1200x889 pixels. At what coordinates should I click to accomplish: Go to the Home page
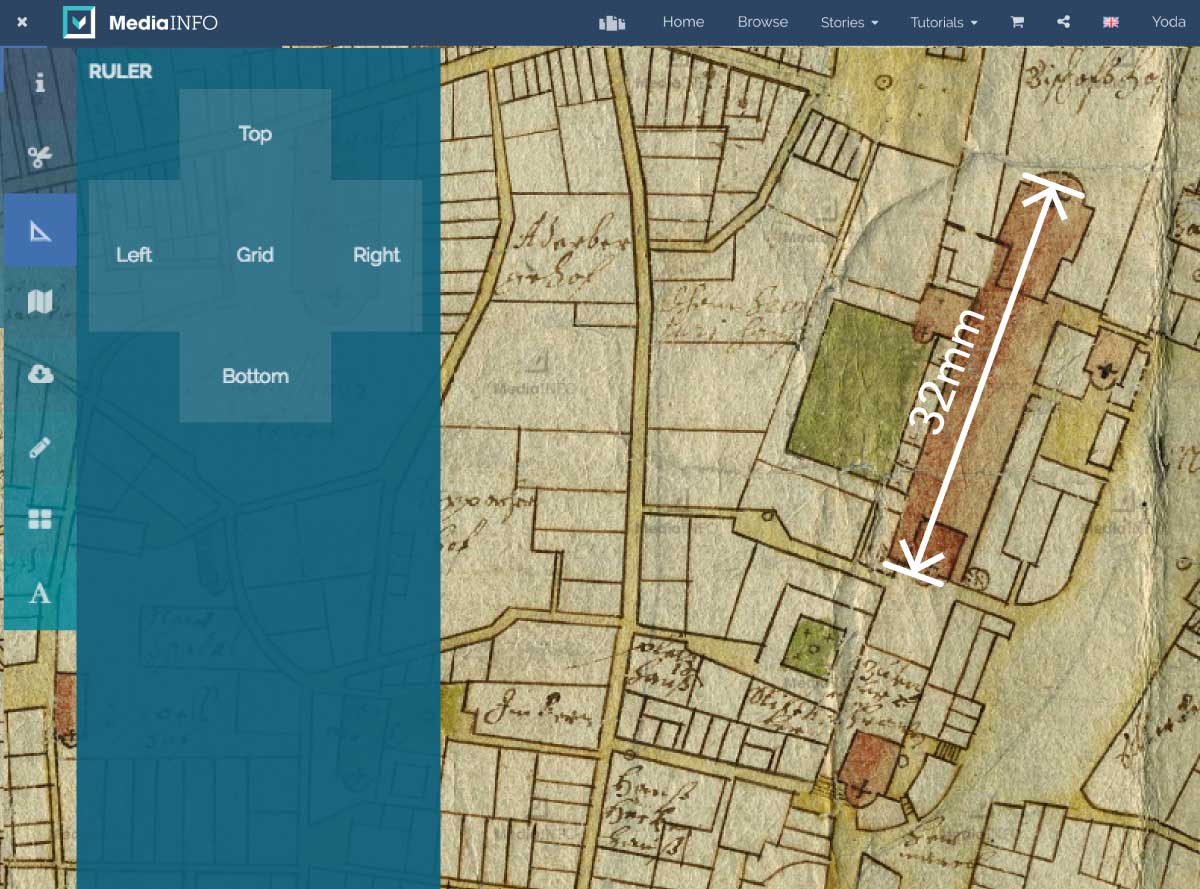[683, 22]
